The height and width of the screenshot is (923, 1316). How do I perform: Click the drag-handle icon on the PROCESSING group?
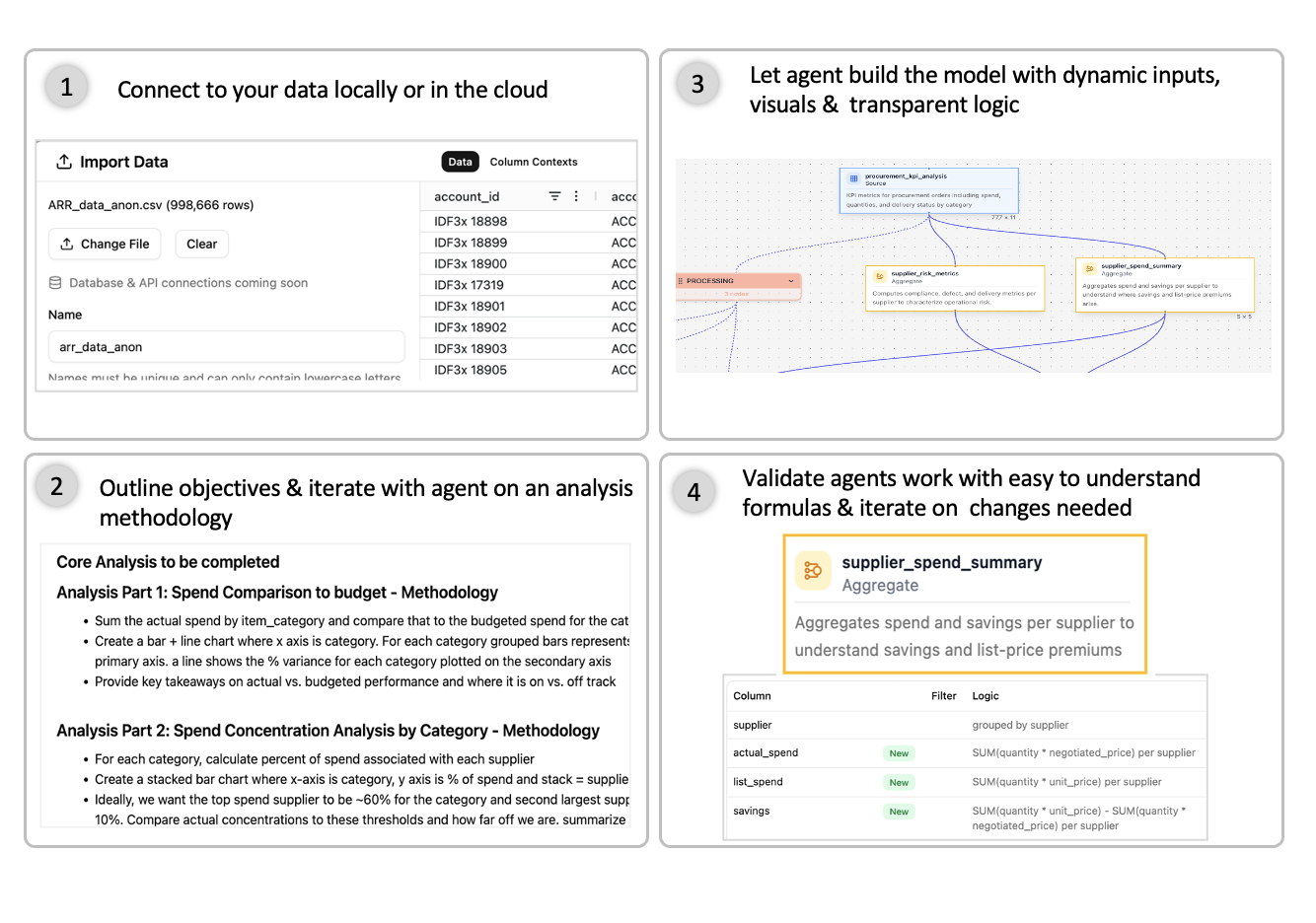click(x=682, y=281)
